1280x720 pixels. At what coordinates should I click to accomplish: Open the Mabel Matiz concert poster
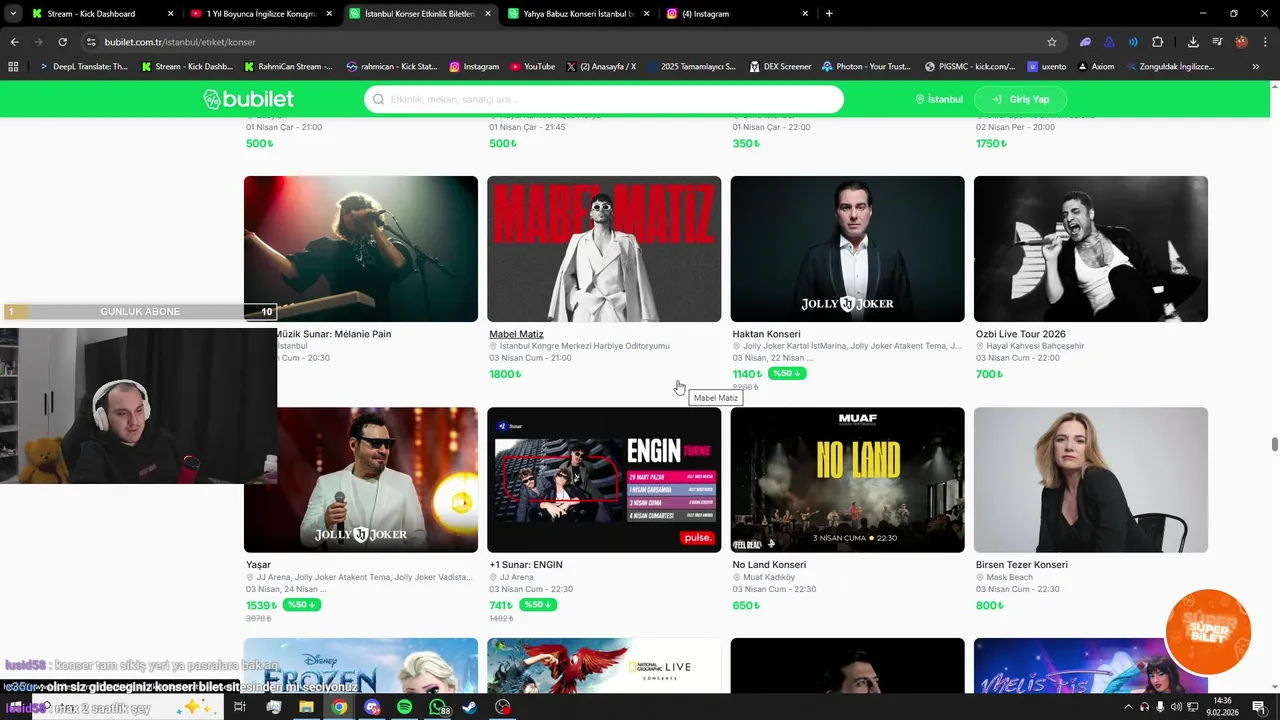coord(604,249)
